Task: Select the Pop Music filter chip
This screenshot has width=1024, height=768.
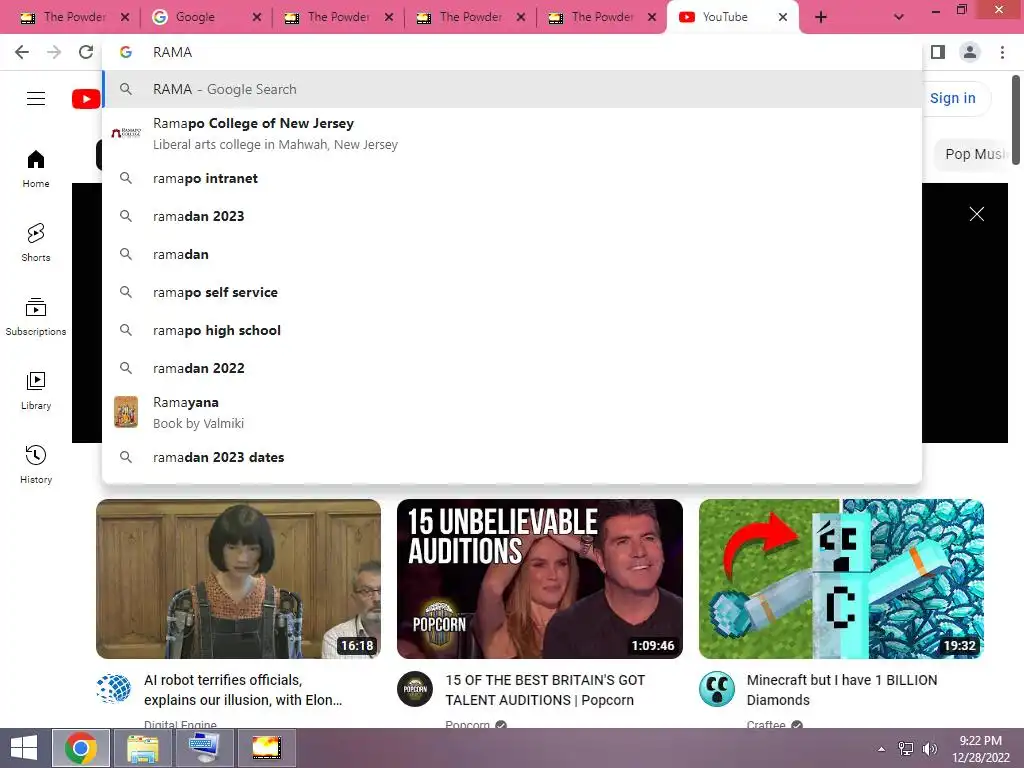Action: pyautogui.click(x=974, y=154)
